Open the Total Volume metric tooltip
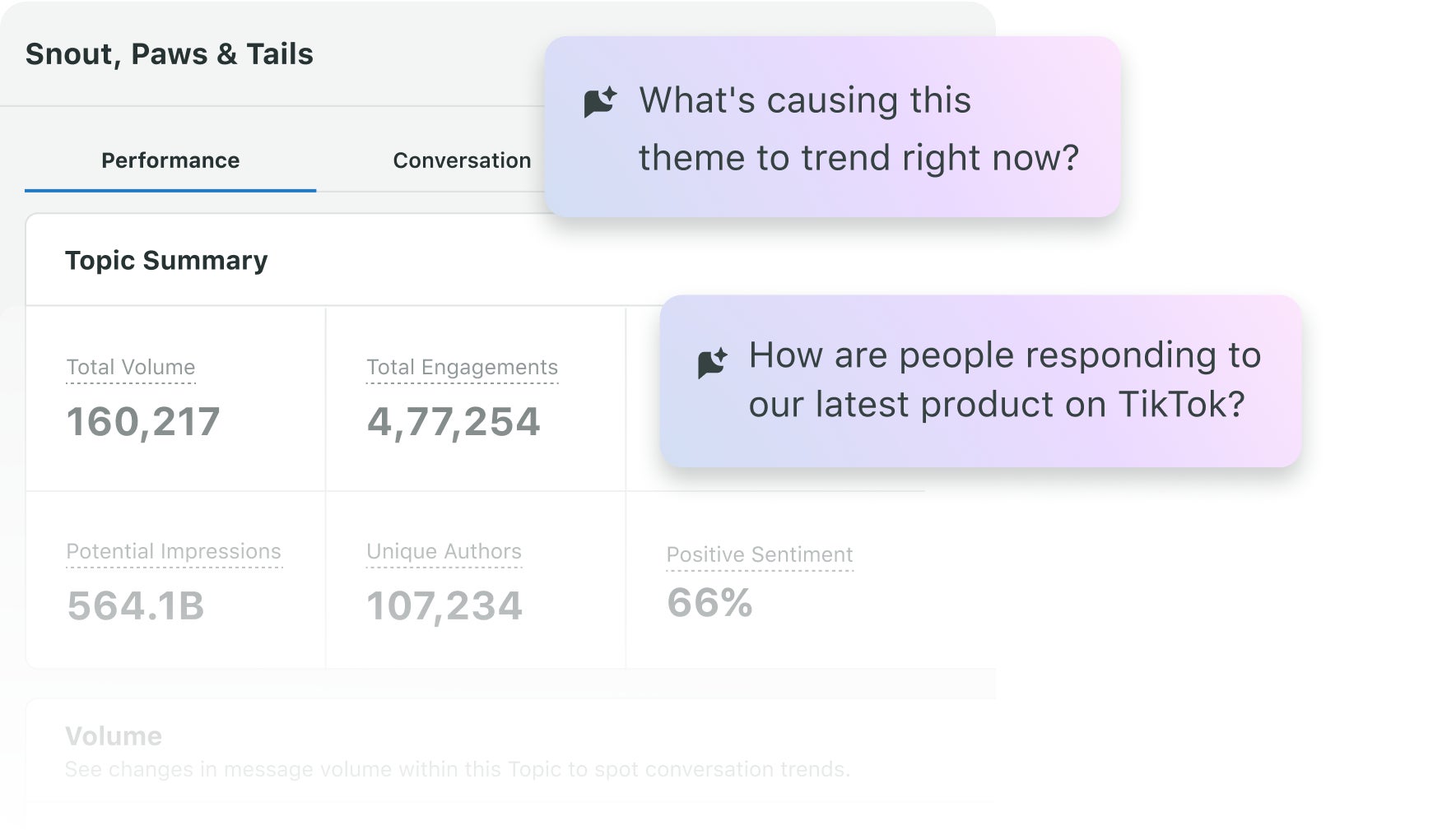The width and height of the screenshot is (1456, 830). tap(130, 367)
